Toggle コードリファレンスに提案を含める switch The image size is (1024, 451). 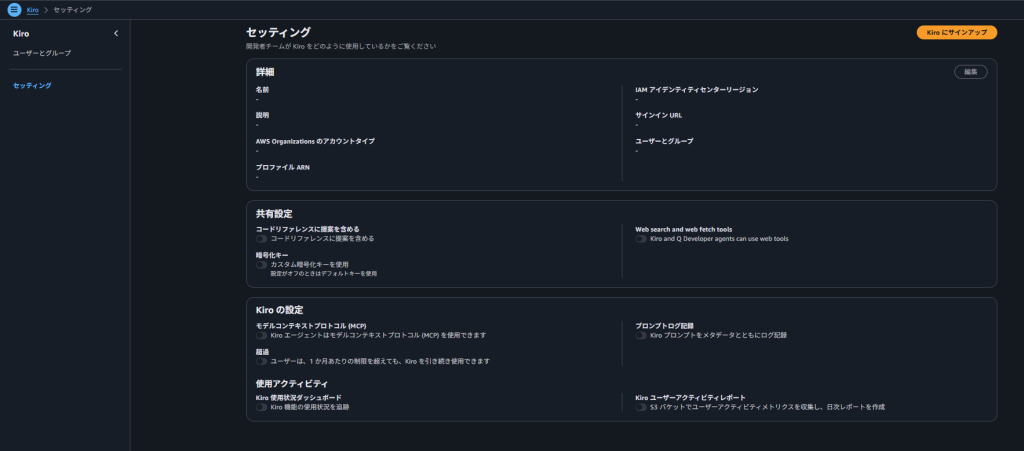tap(262, 239)
